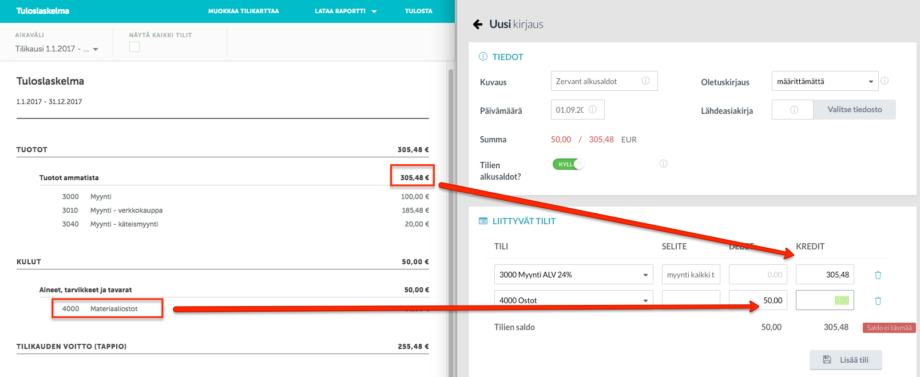This screenshot has height=377, width=920.
Task: Click the Debet field of the 3000 Myynti row
Action: tap(757, 274)
